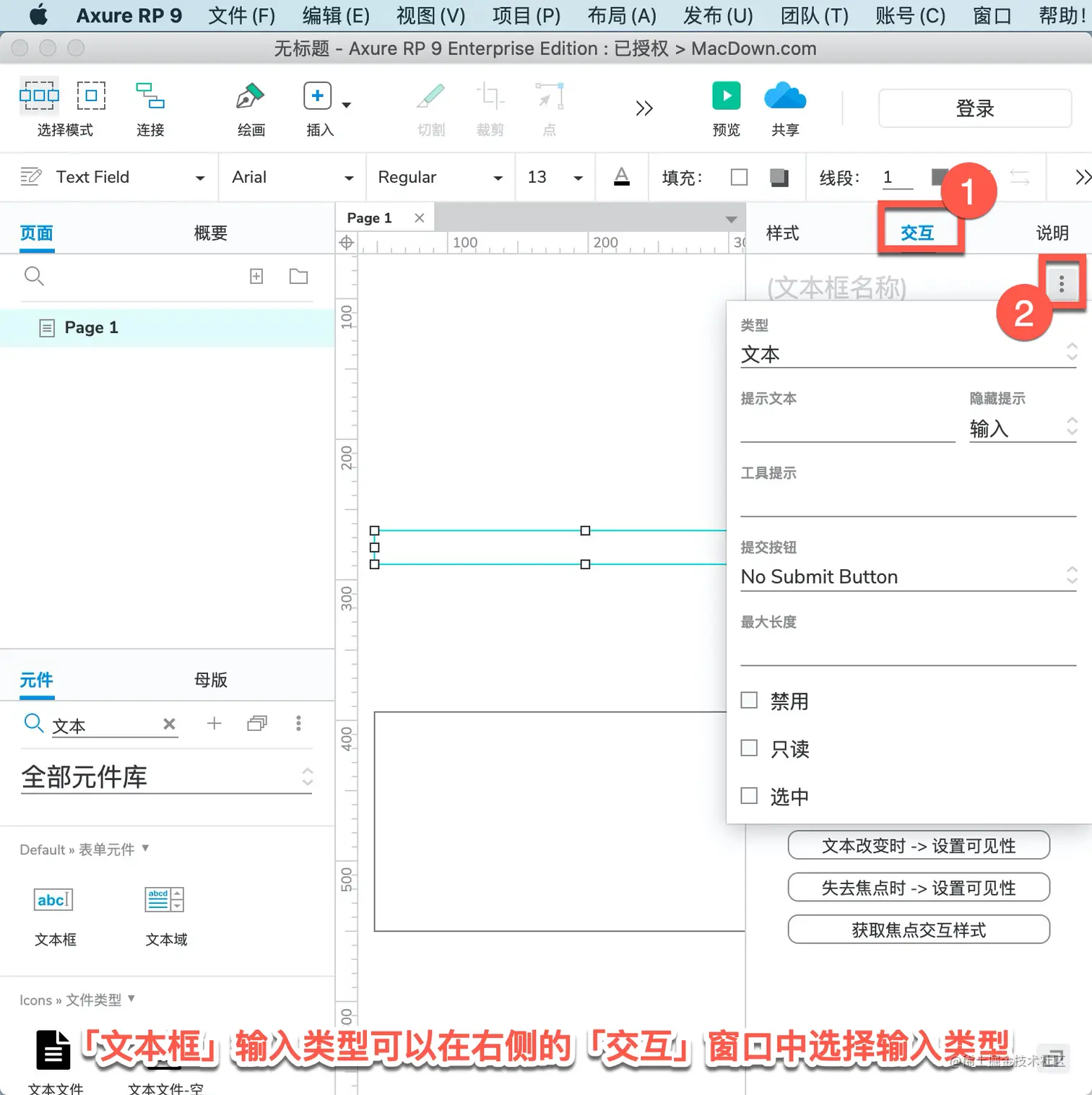This screenshot has width=1092, height=1095.
Task: Open the 隐藏提示 dropdown showing 输入
Action: (x=1023, y=428)
